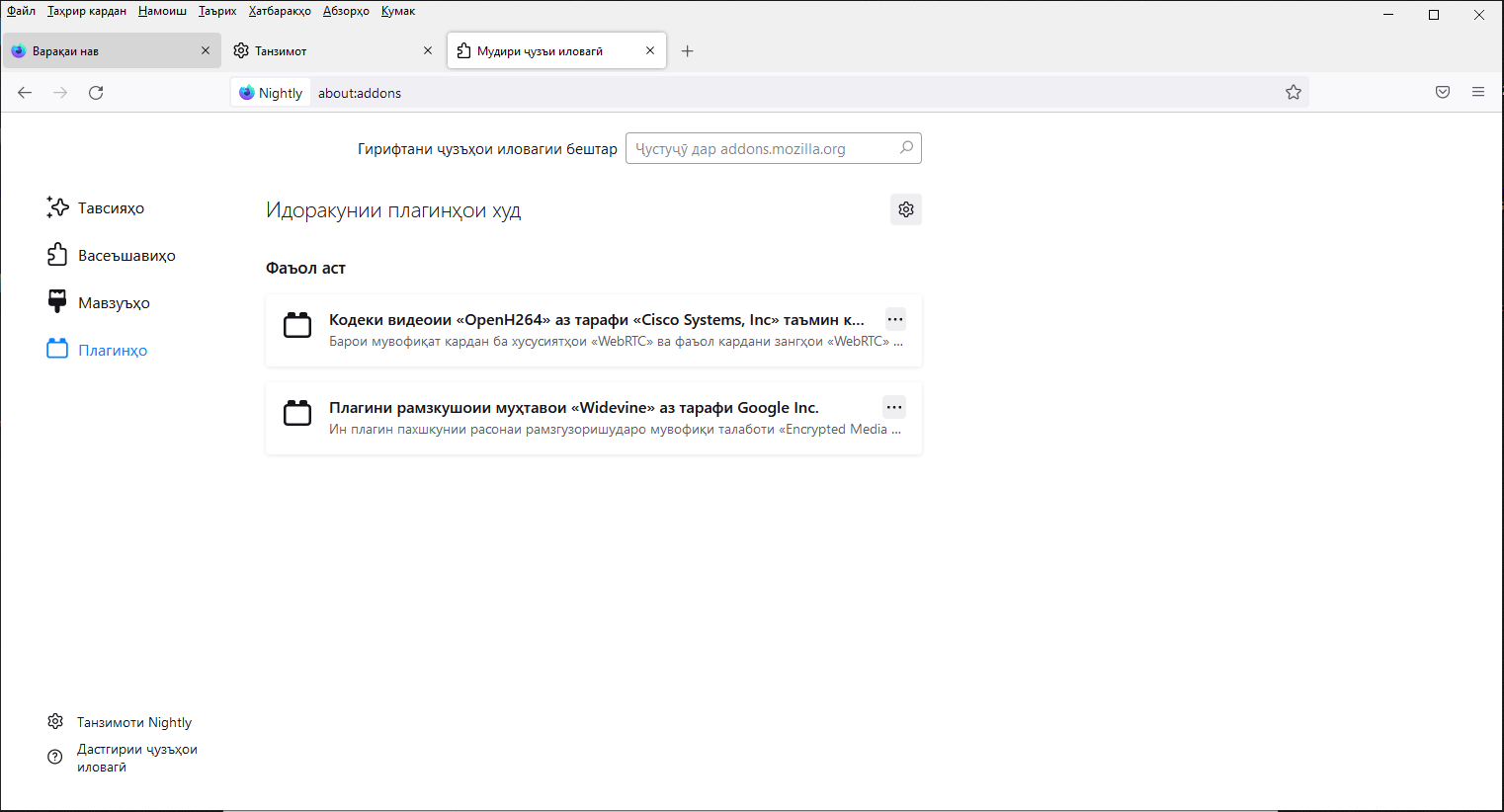Select the Тавсияҳо category
This screenshot has width=1504, height=812.
(97, 208)
